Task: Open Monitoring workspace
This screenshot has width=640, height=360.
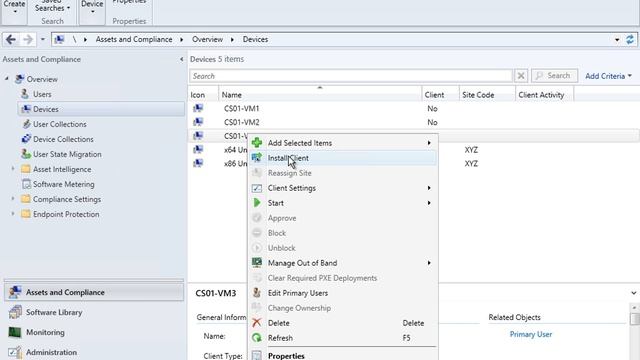Action: click(x=94, y=332)
